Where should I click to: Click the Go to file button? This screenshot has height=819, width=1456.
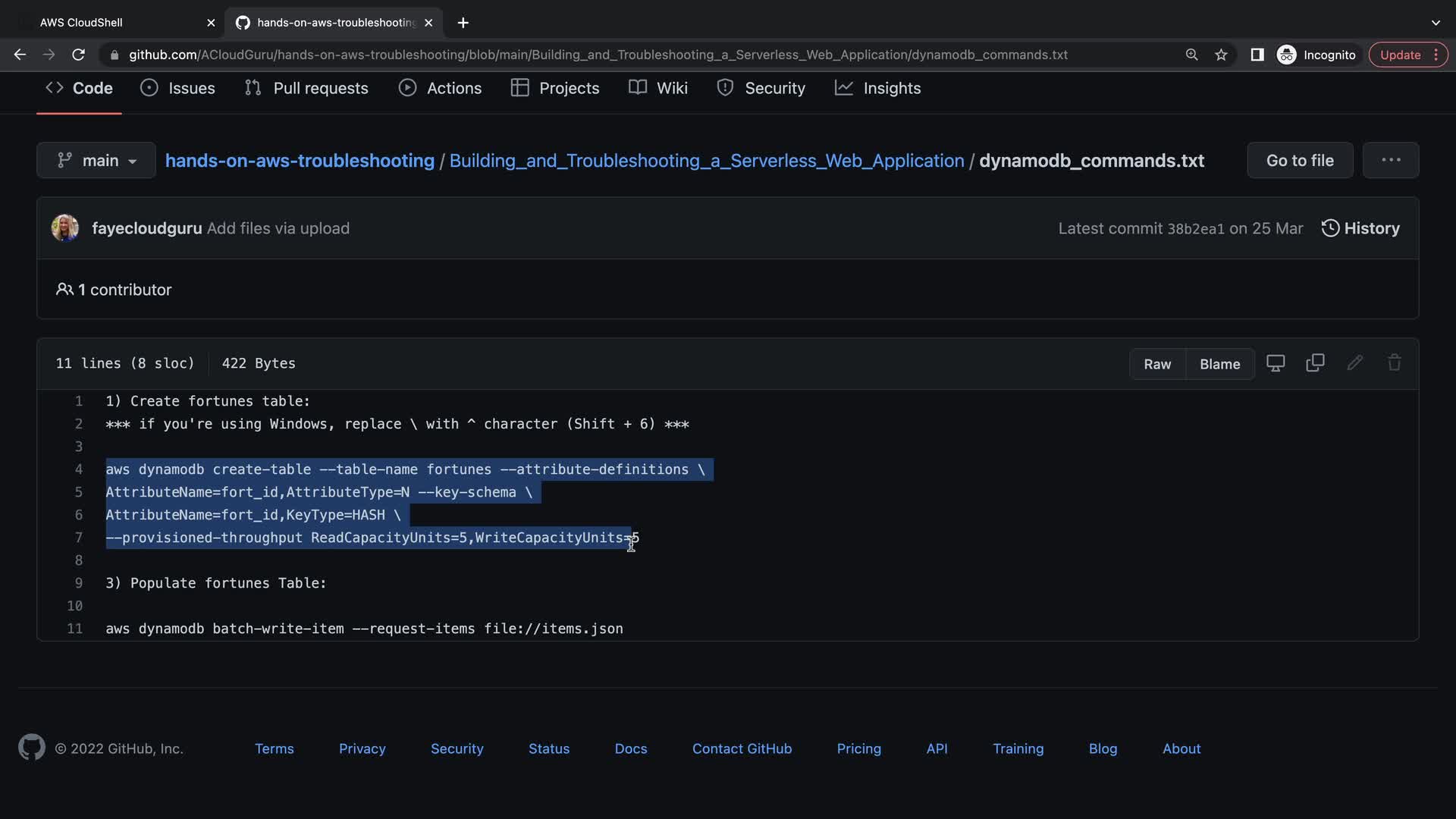tap(1299, 161)
